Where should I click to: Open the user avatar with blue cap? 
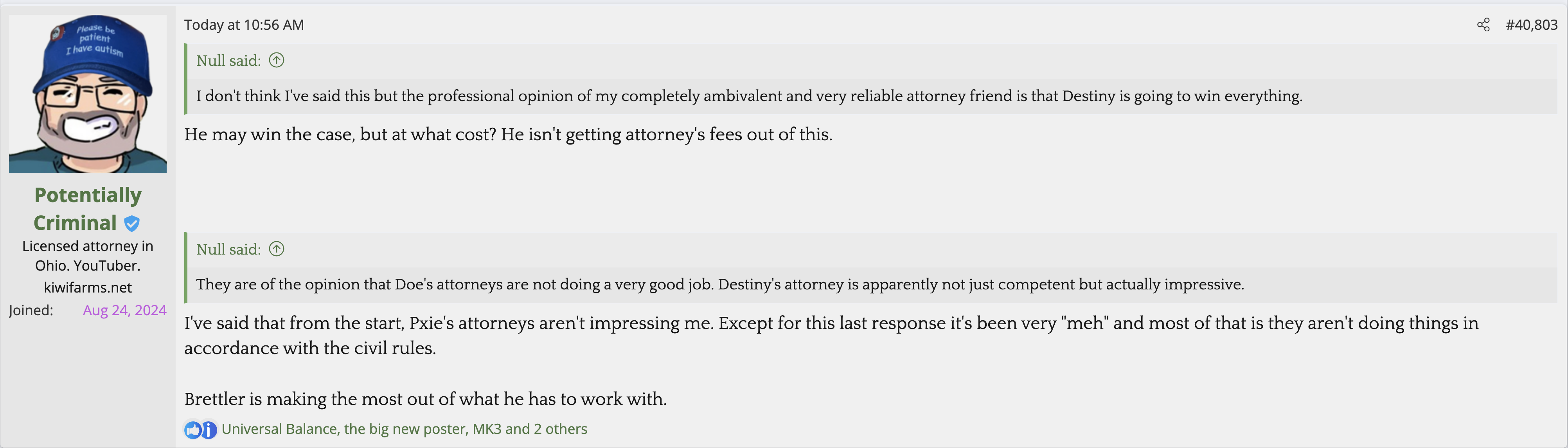coord(88,94)
